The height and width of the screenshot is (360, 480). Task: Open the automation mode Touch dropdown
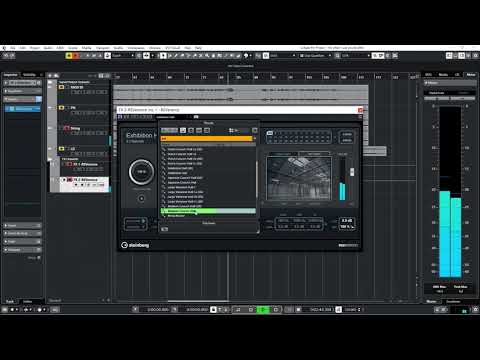point(122,56)
